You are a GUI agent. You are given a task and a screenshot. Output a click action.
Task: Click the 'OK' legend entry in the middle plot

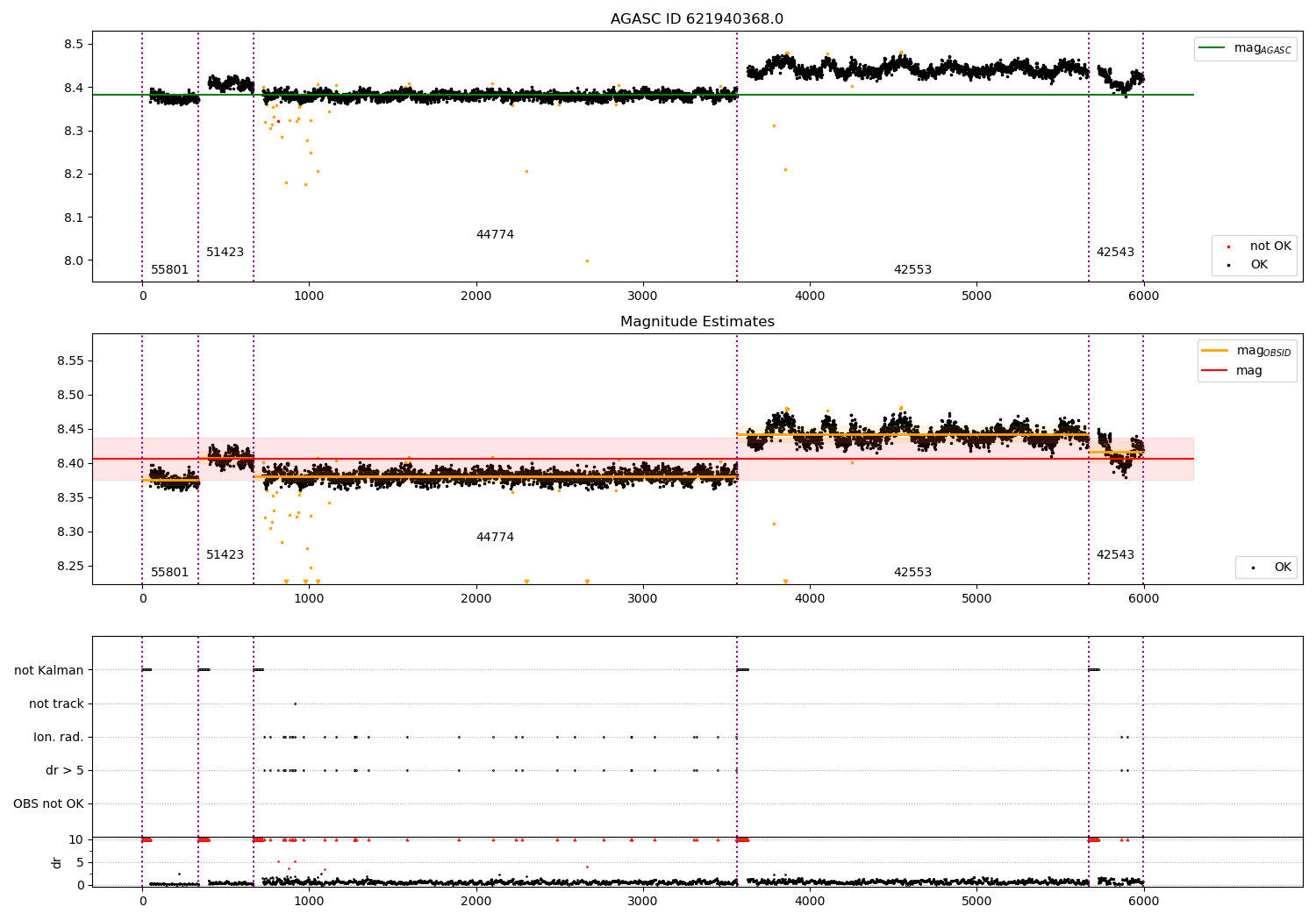[x=1283, y=568]
